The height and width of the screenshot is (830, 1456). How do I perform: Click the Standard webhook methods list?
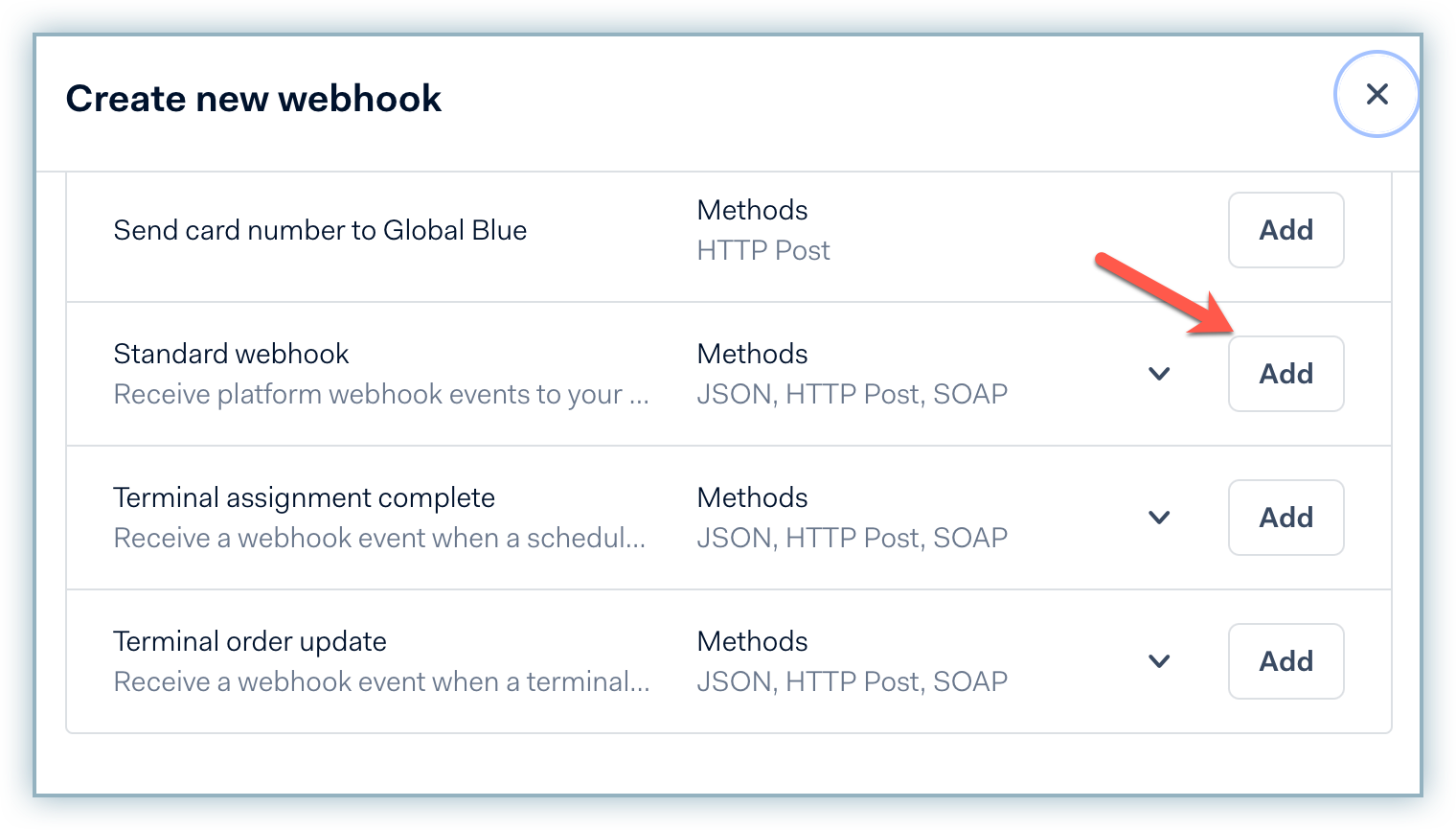(852, 394)
